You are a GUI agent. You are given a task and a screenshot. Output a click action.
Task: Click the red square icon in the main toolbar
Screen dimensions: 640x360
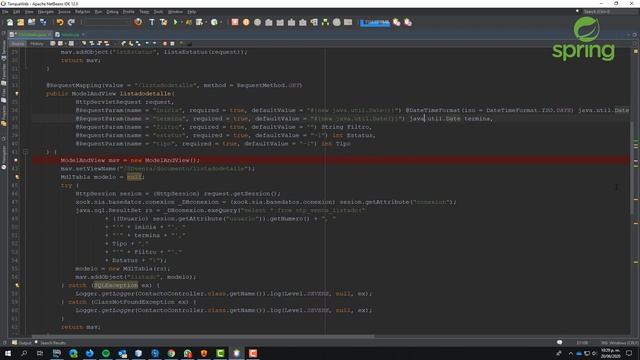pos(235,22)
